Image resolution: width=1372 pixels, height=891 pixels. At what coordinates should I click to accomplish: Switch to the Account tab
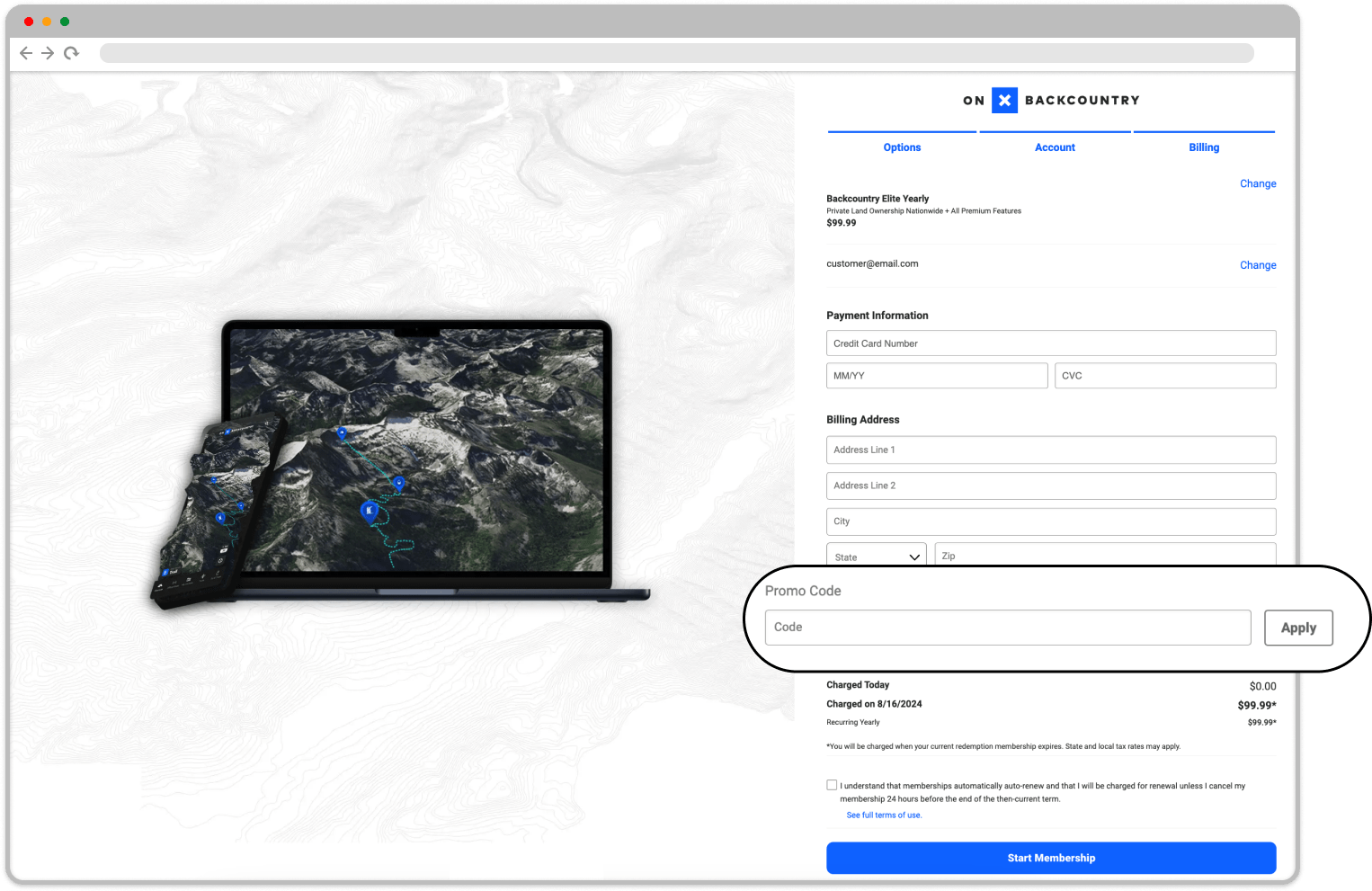pos(1054,147)
